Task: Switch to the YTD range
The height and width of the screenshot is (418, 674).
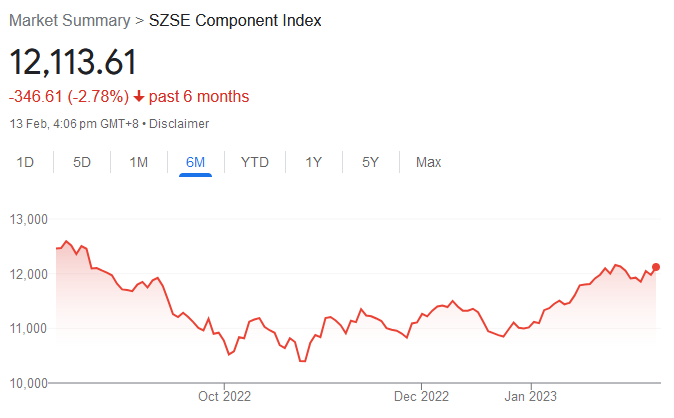Action: pos(255,162)
